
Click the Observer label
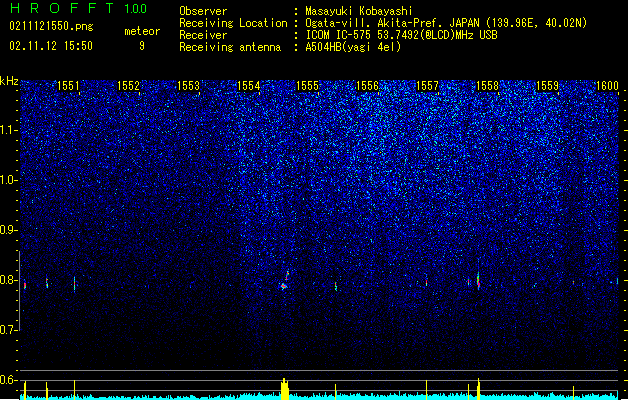[x=203, y=11]
